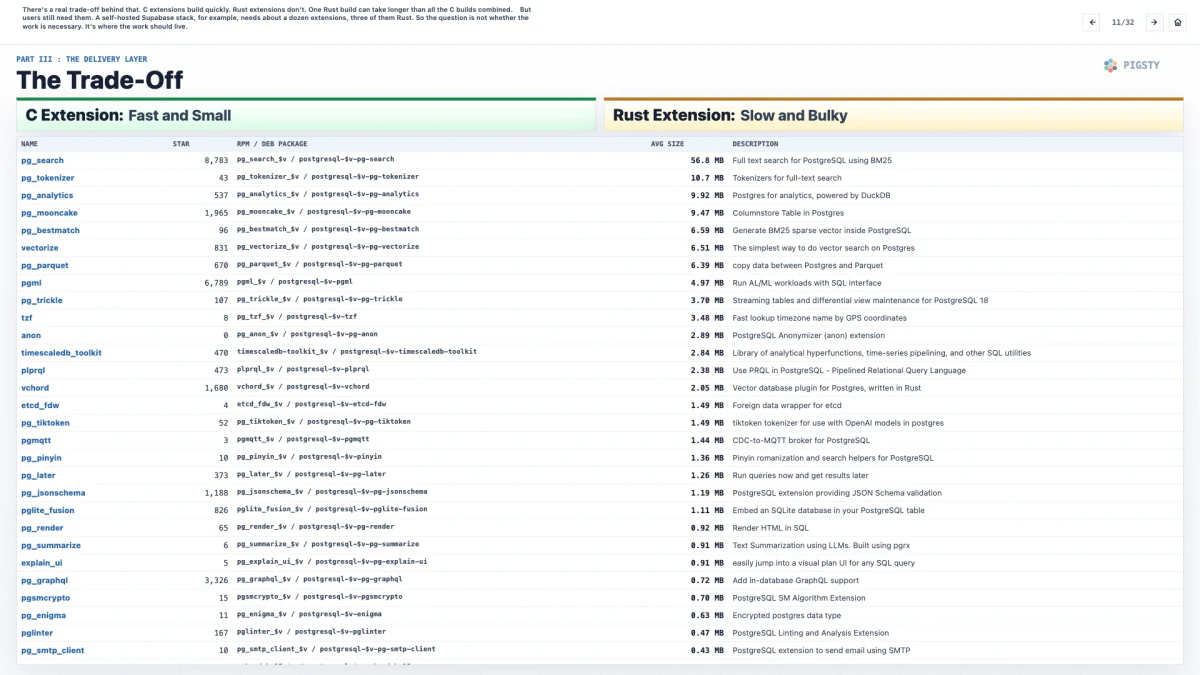Click the NAME column header

tap(29, 144)
